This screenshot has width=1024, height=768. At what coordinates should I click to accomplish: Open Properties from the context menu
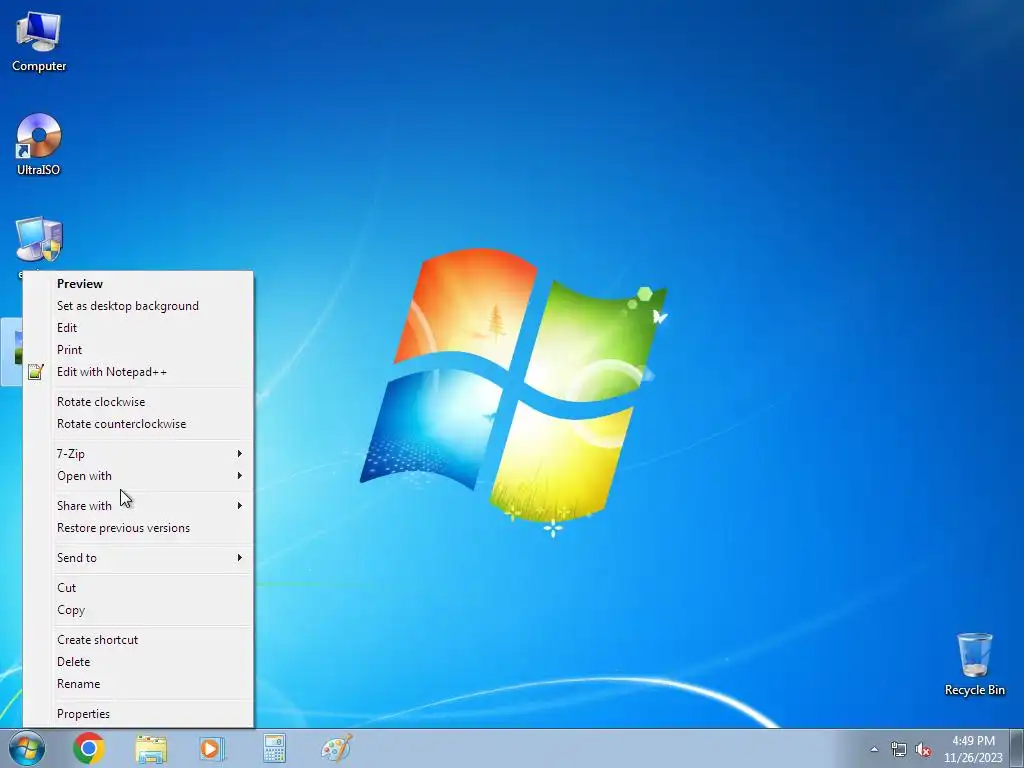point(138,714)
